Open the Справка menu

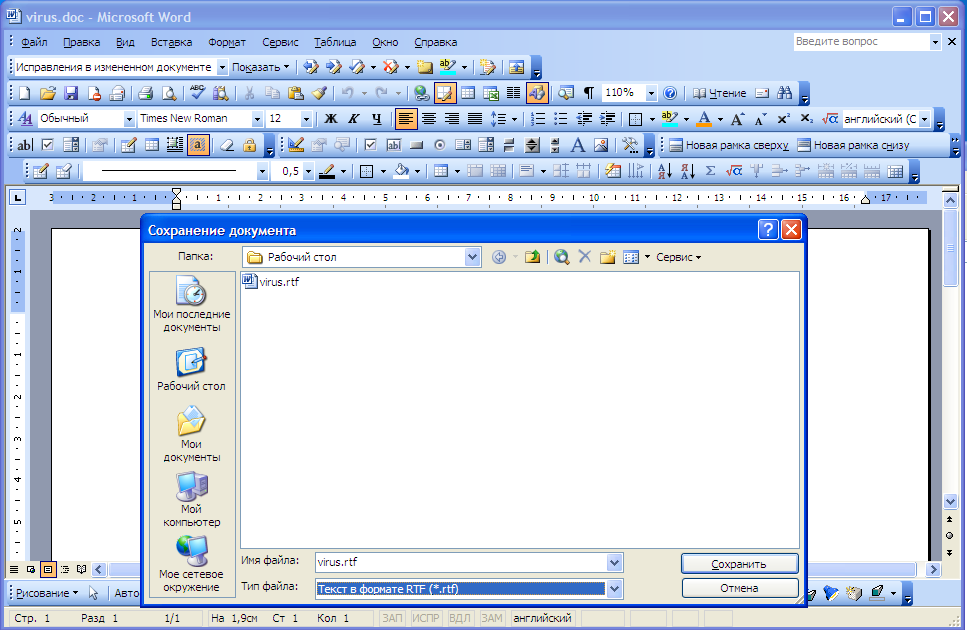435,42
